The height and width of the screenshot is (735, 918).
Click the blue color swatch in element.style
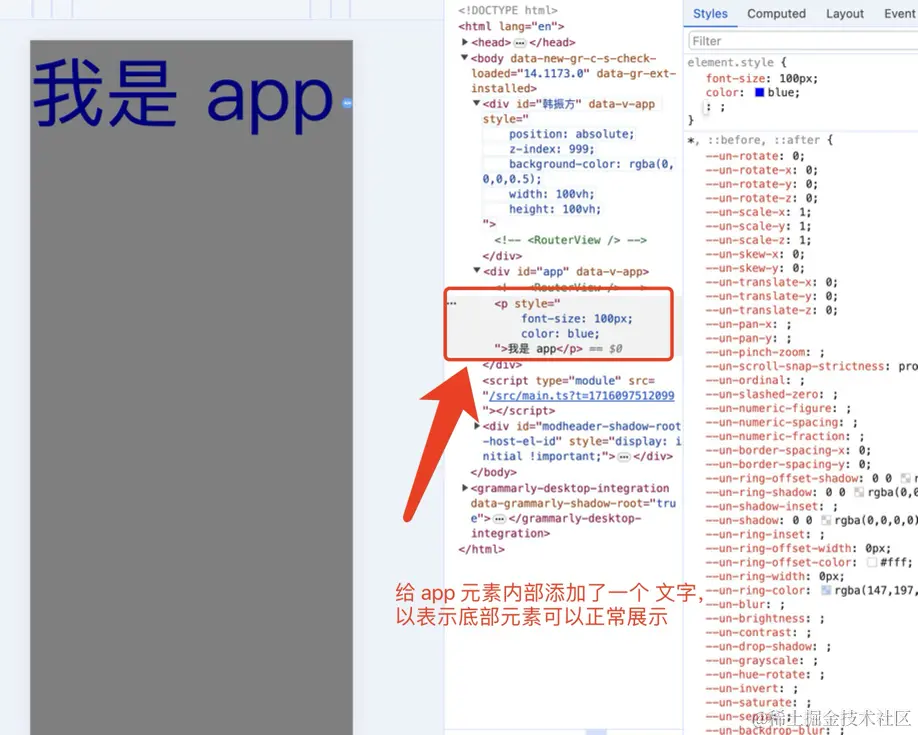[x=759, y=93]
